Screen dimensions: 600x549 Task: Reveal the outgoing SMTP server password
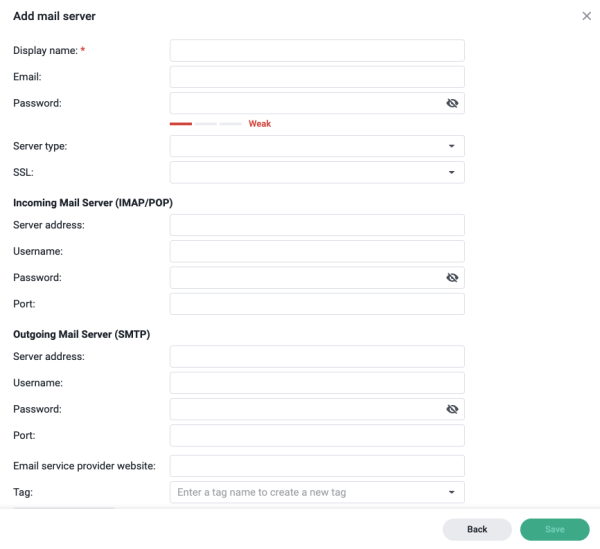[452, 409]
